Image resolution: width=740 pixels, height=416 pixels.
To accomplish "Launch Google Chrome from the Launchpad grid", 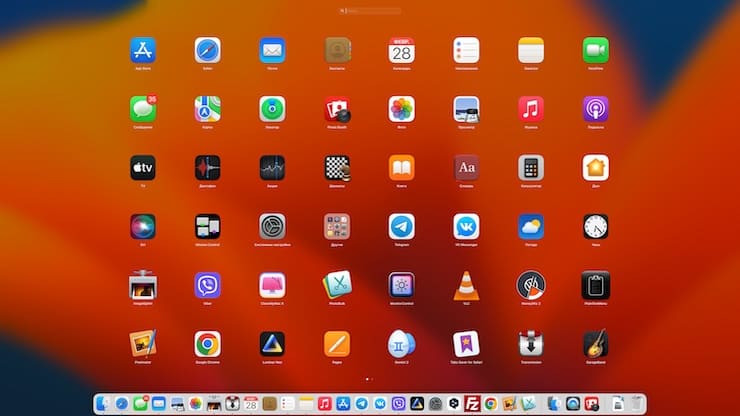I will click(208, 344).
